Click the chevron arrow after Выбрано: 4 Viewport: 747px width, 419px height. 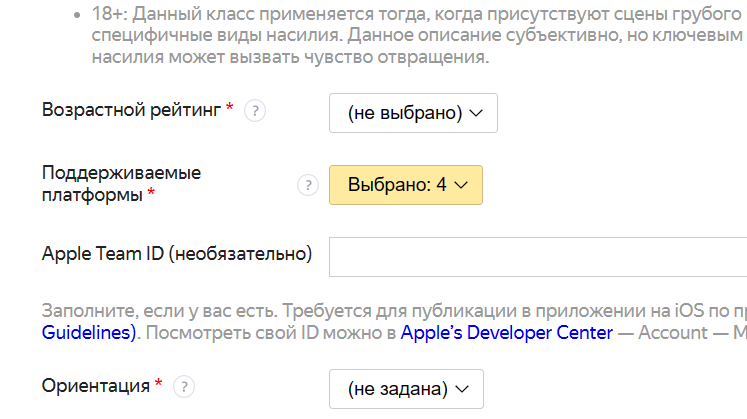461,185
